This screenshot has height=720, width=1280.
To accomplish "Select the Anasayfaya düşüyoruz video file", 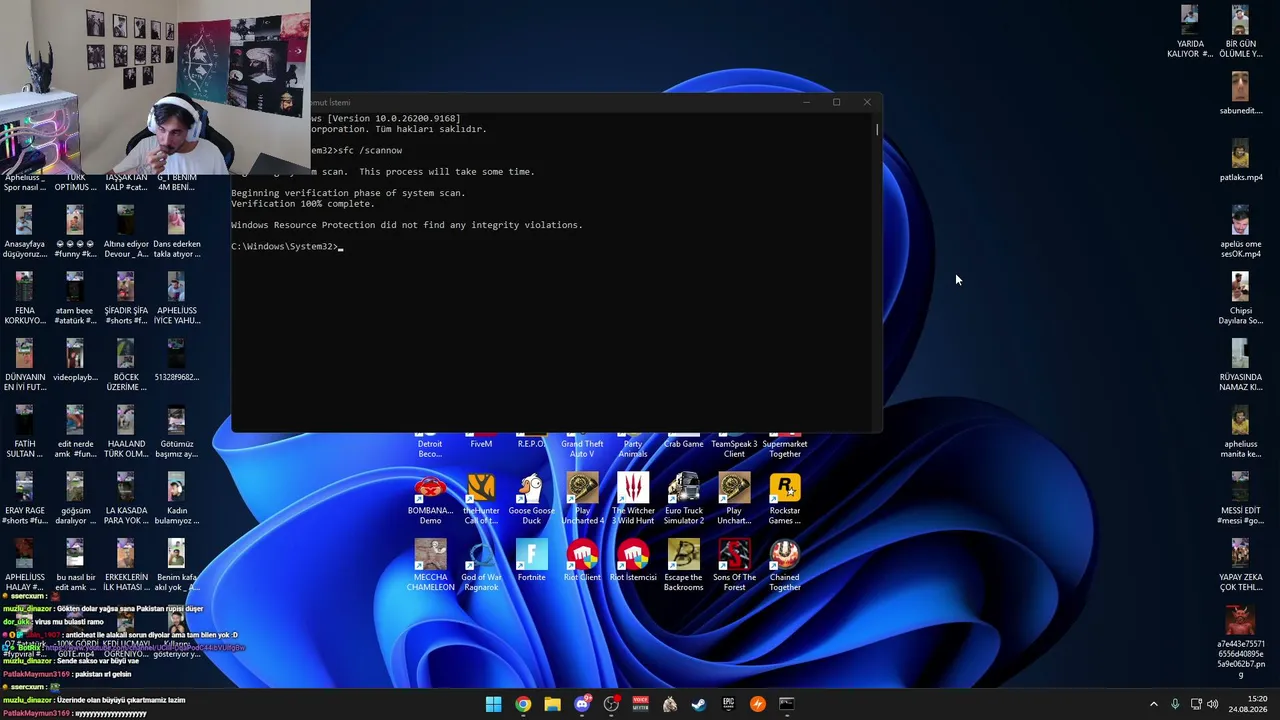I will pyautogui.click(x=24, y=233).
